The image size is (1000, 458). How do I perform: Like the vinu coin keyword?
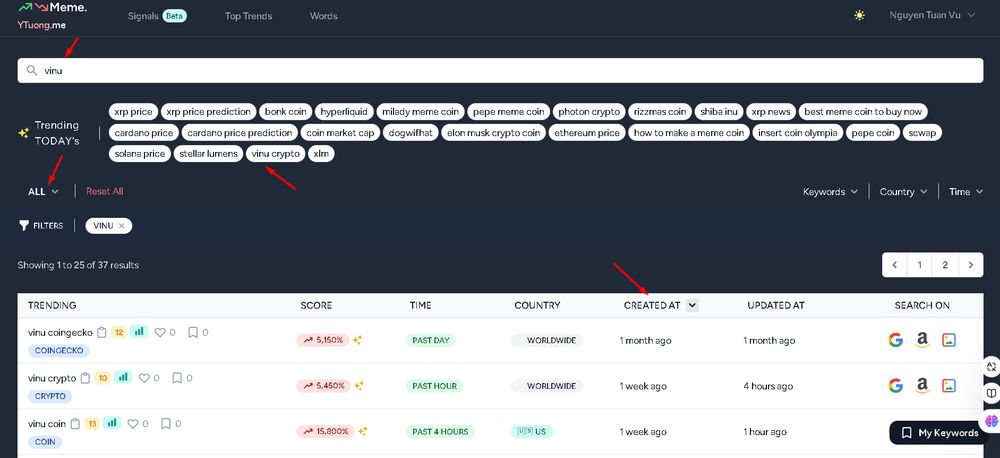tap(133, 424)
